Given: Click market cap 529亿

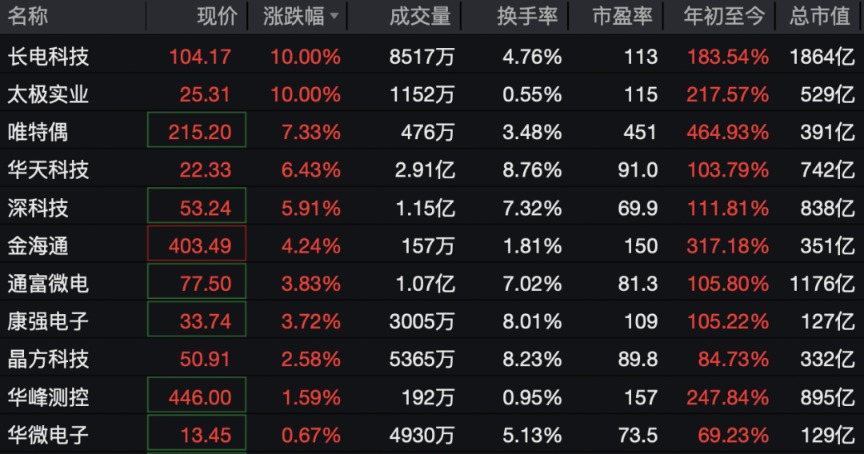Looking at the screenshot, I should coord(828,95).
